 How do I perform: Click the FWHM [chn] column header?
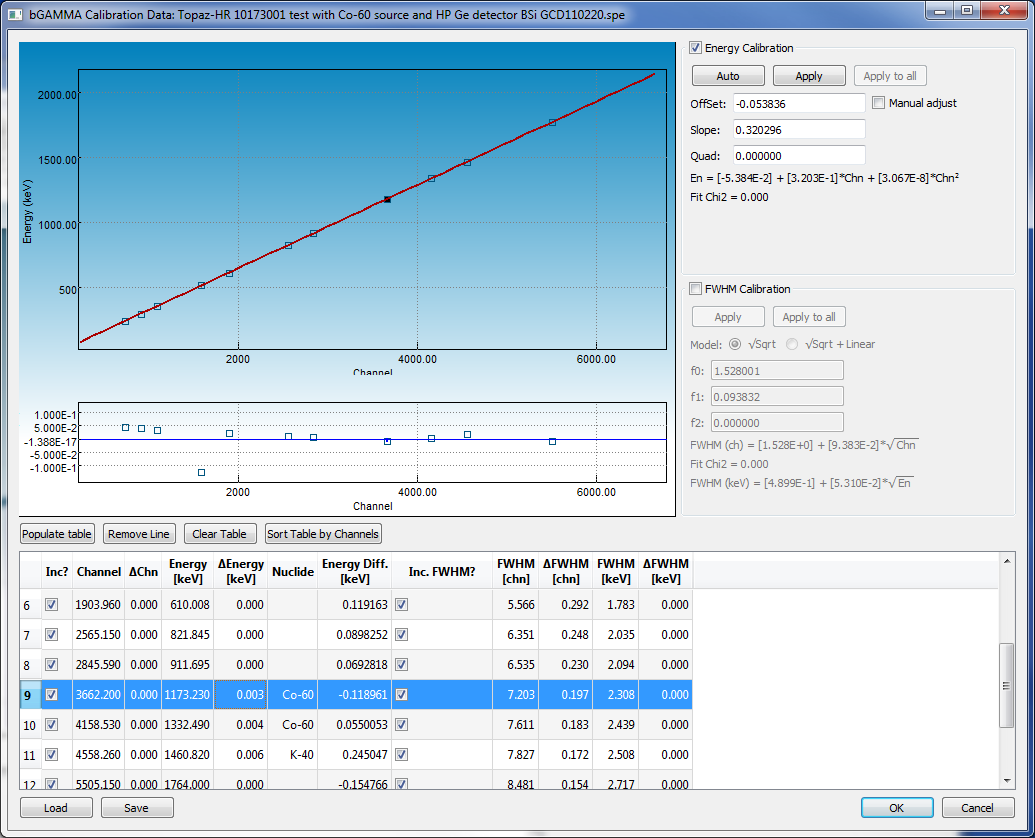click(516, 571)
